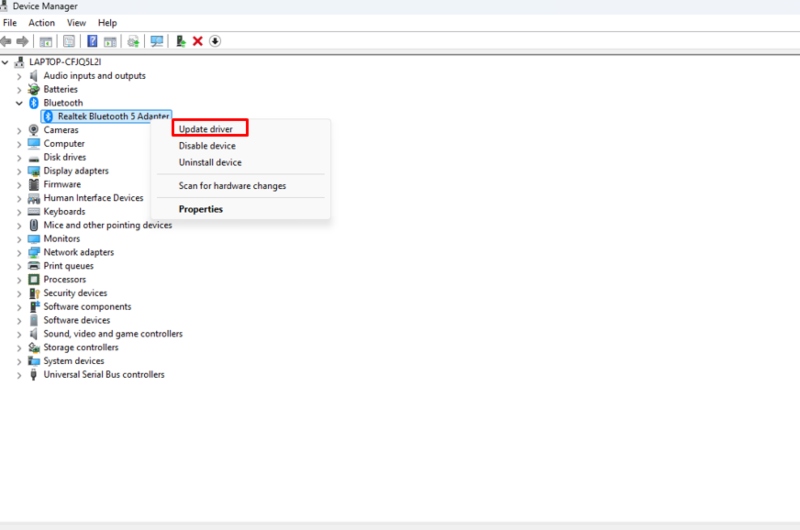
Task: Click the red X uninstall device icon
Action: tap(198, 41)
